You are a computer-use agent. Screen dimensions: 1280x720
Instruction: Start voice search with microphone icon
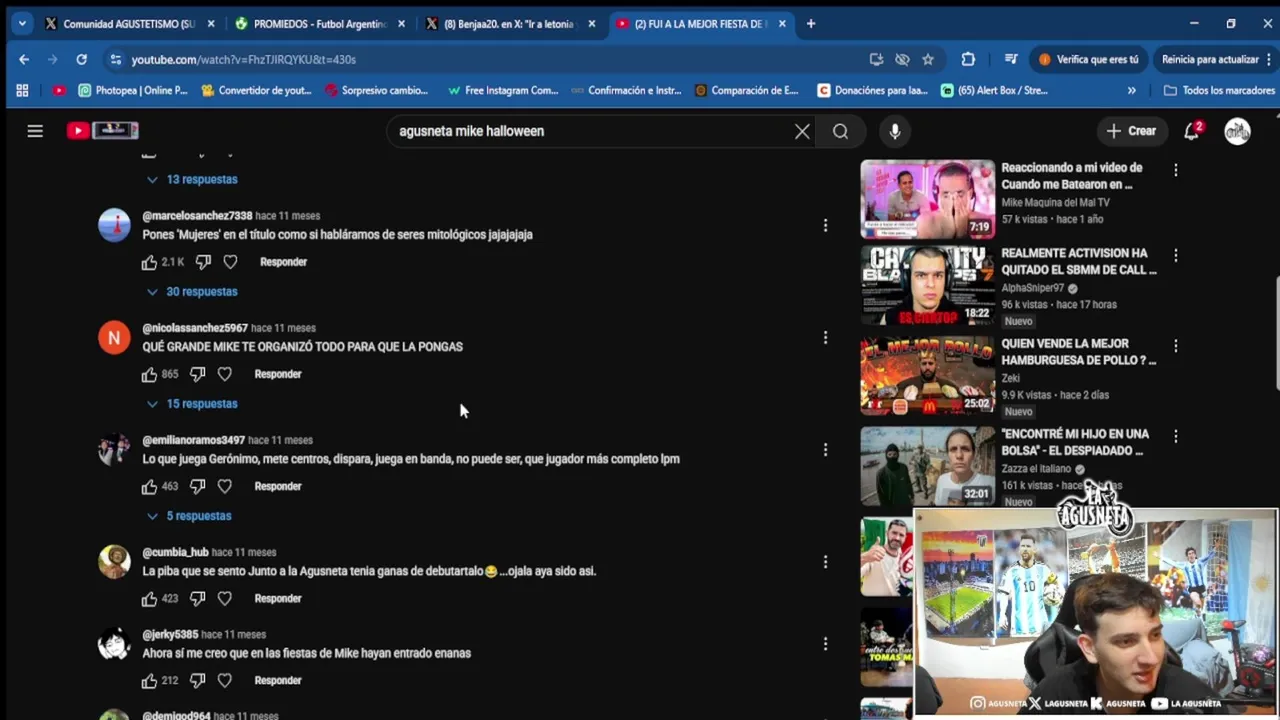(x=894, y=131)
